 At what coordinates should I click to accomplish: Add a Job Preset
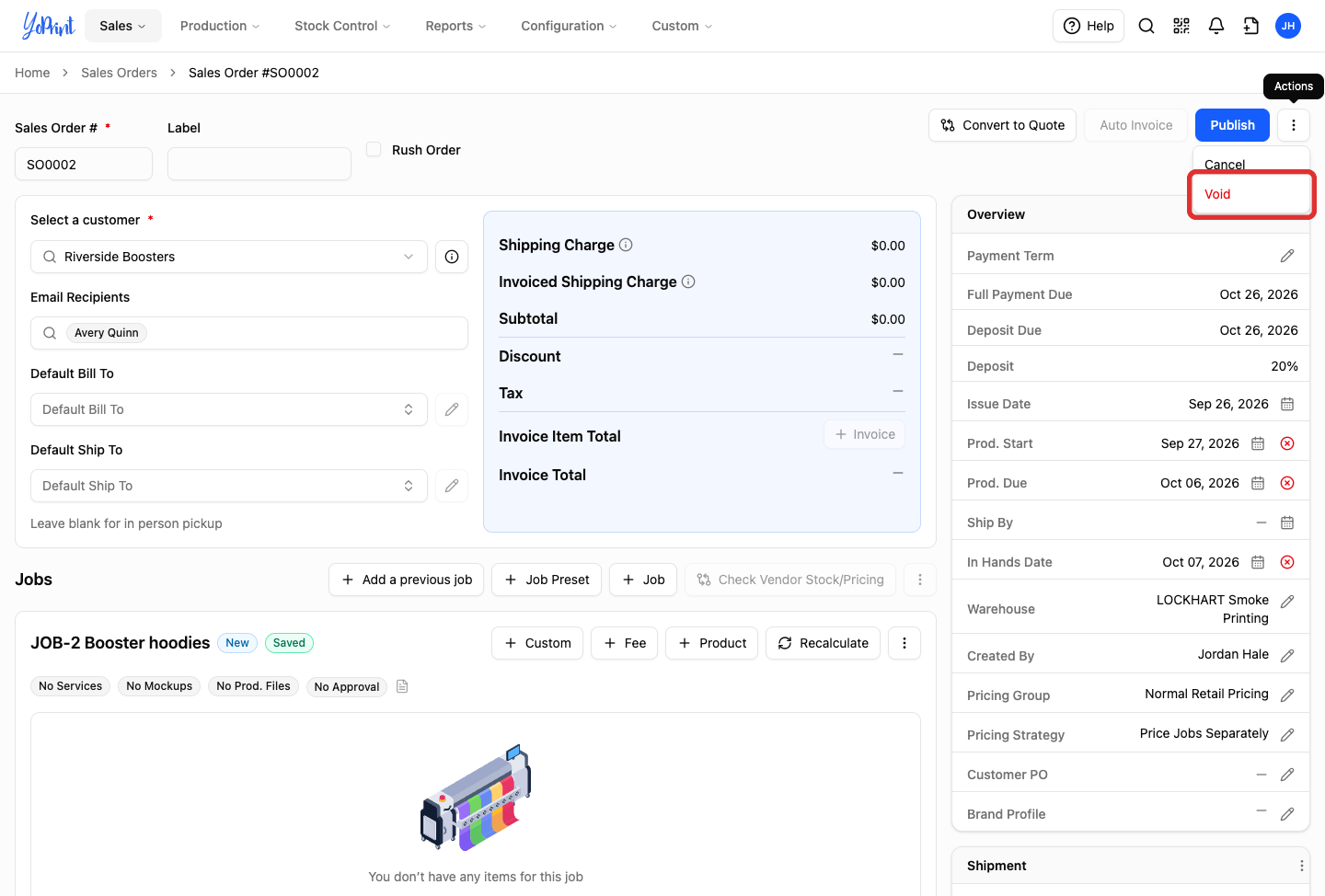pyautogui.click(x=547, y=580)
